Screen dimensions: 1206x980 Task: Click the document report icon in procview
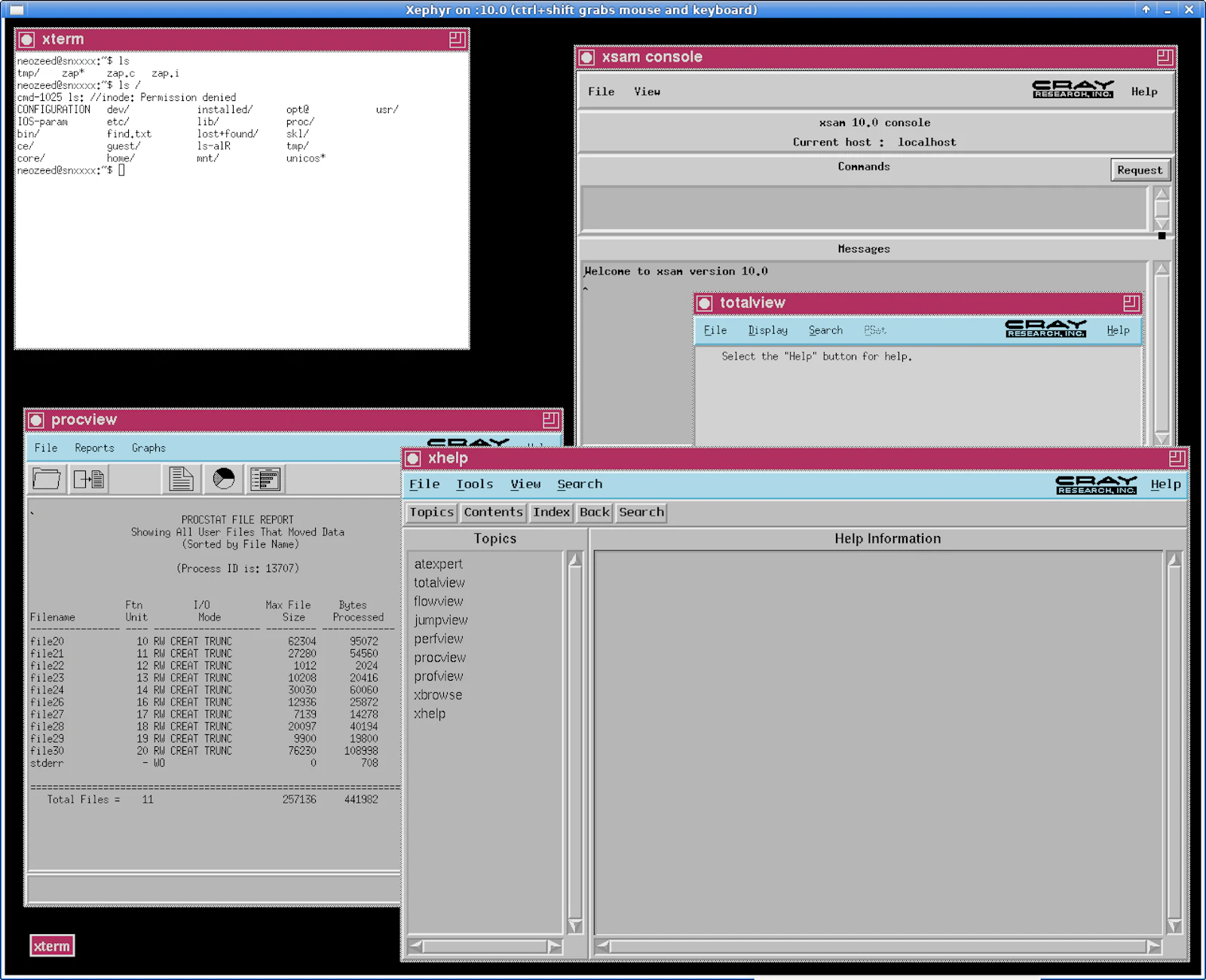pyautogui.click(x=181, y=479)
